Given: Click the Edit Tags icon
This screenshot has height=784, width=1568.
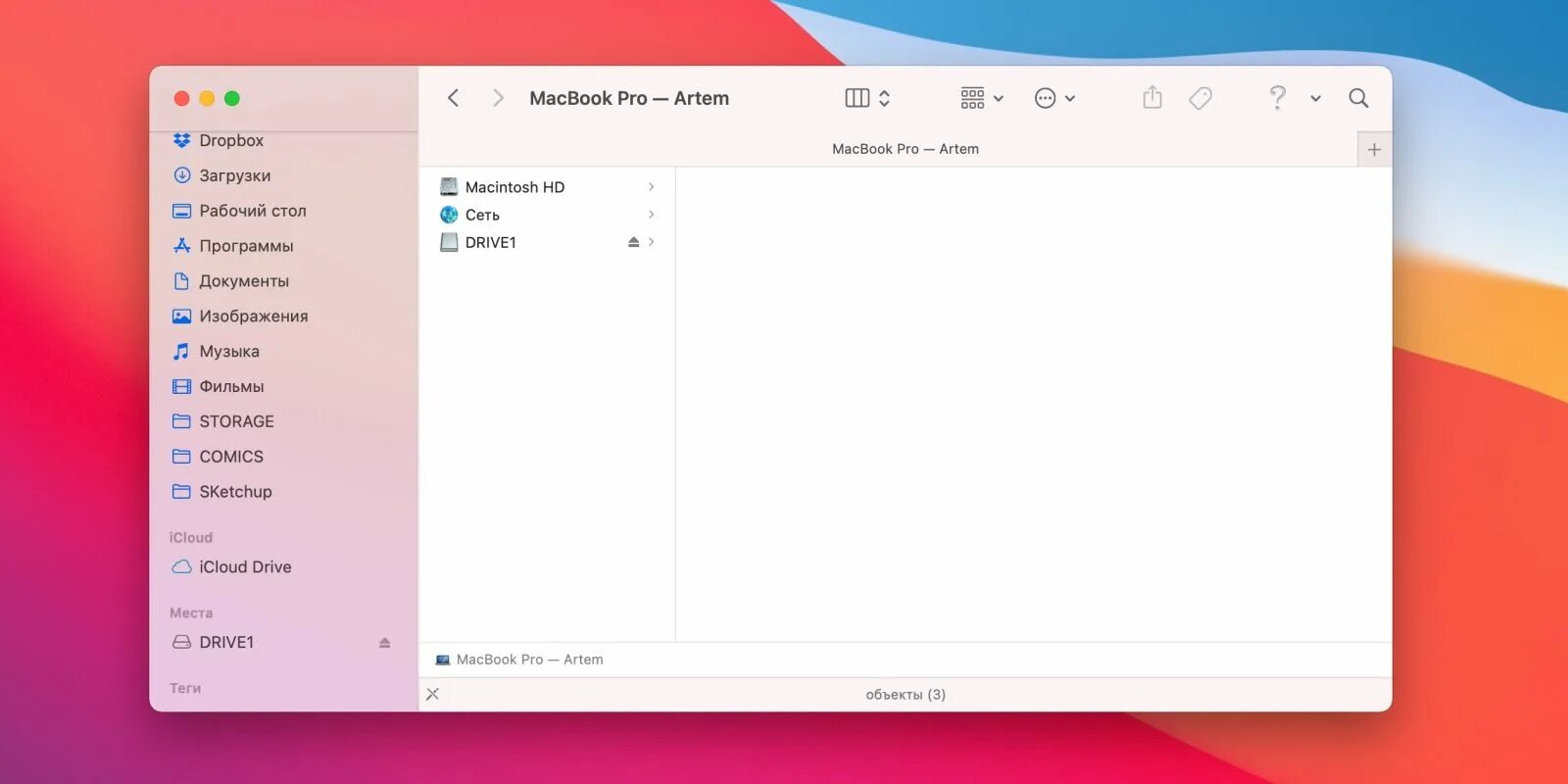Looking at the screenshot, I should (1200, 98).
